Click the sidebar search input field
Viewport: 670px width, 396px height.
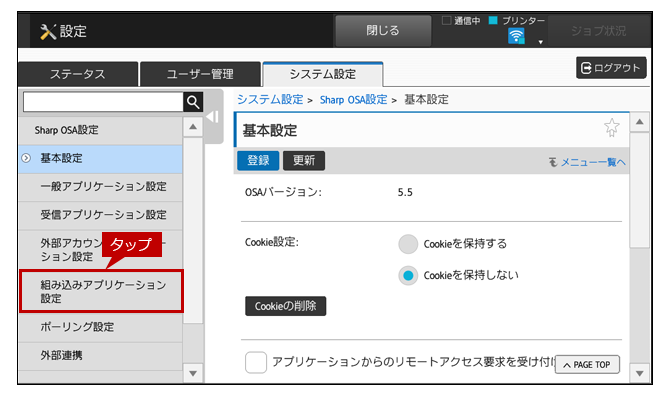[x=103, y=102]
